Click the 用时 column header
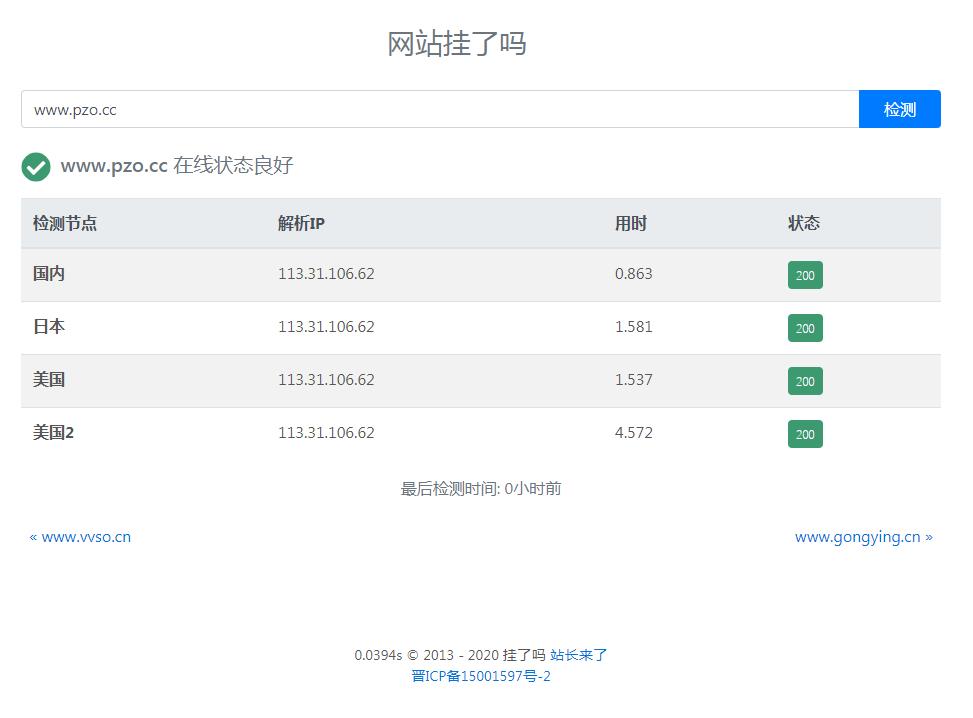This screenshot has height=718, width=973. coord(631,223)
